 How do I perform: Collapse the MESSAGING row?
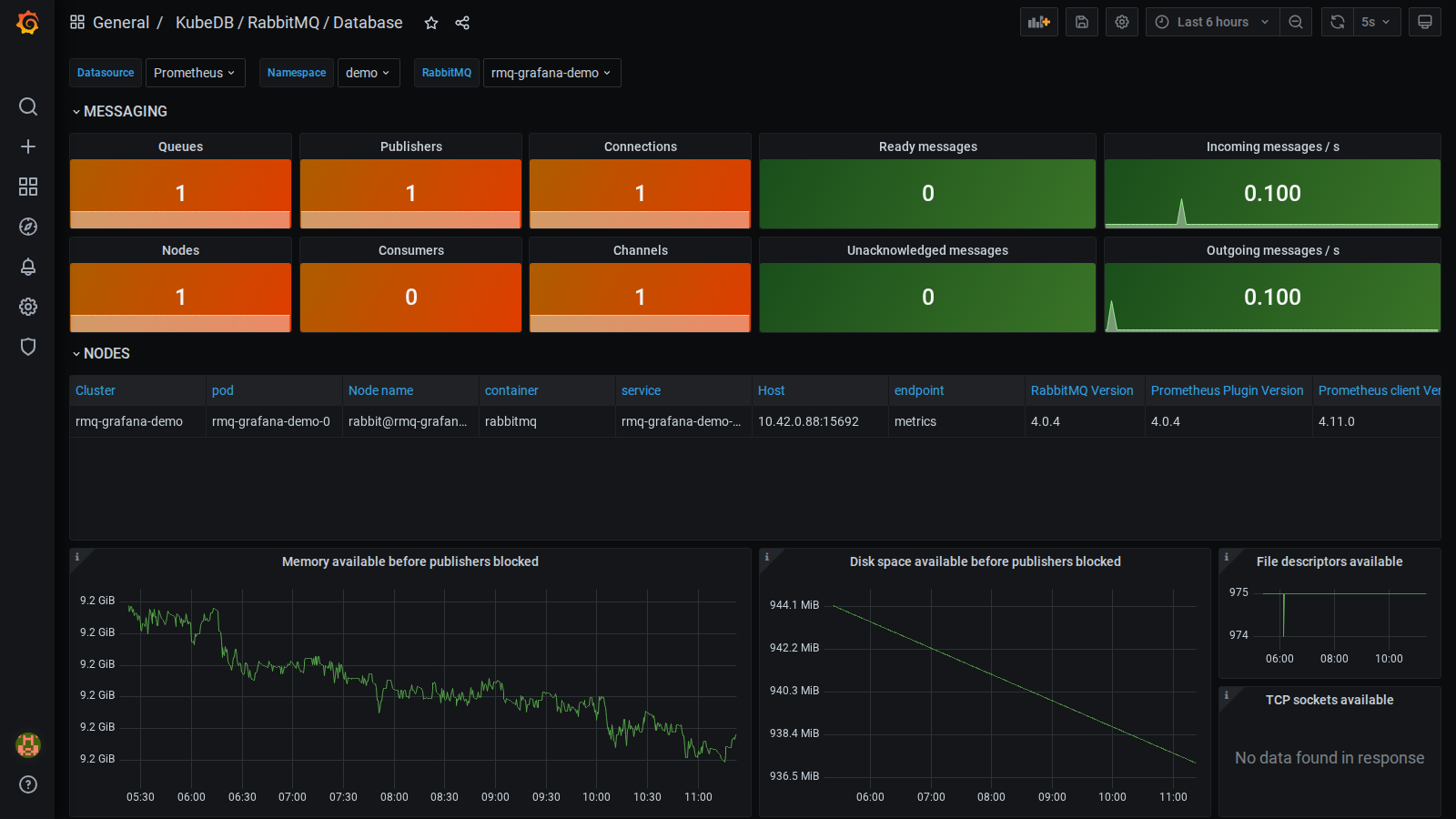click(119, 111)
